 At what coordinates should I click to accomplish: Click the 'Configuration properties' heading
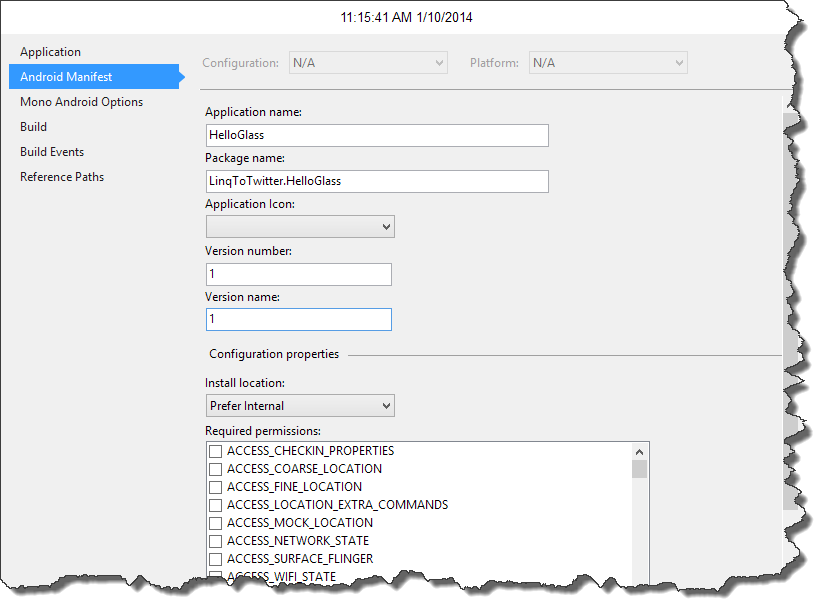tap(274, 354)
